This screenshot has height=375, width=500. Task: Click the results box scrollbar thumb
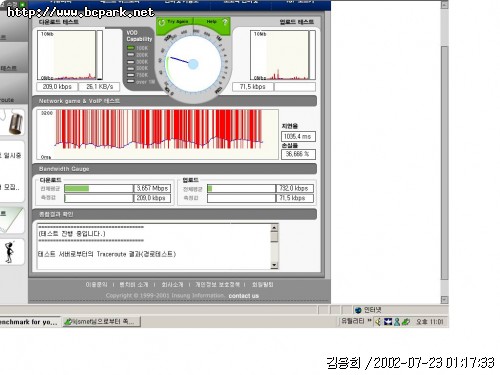tap(274, 236)
